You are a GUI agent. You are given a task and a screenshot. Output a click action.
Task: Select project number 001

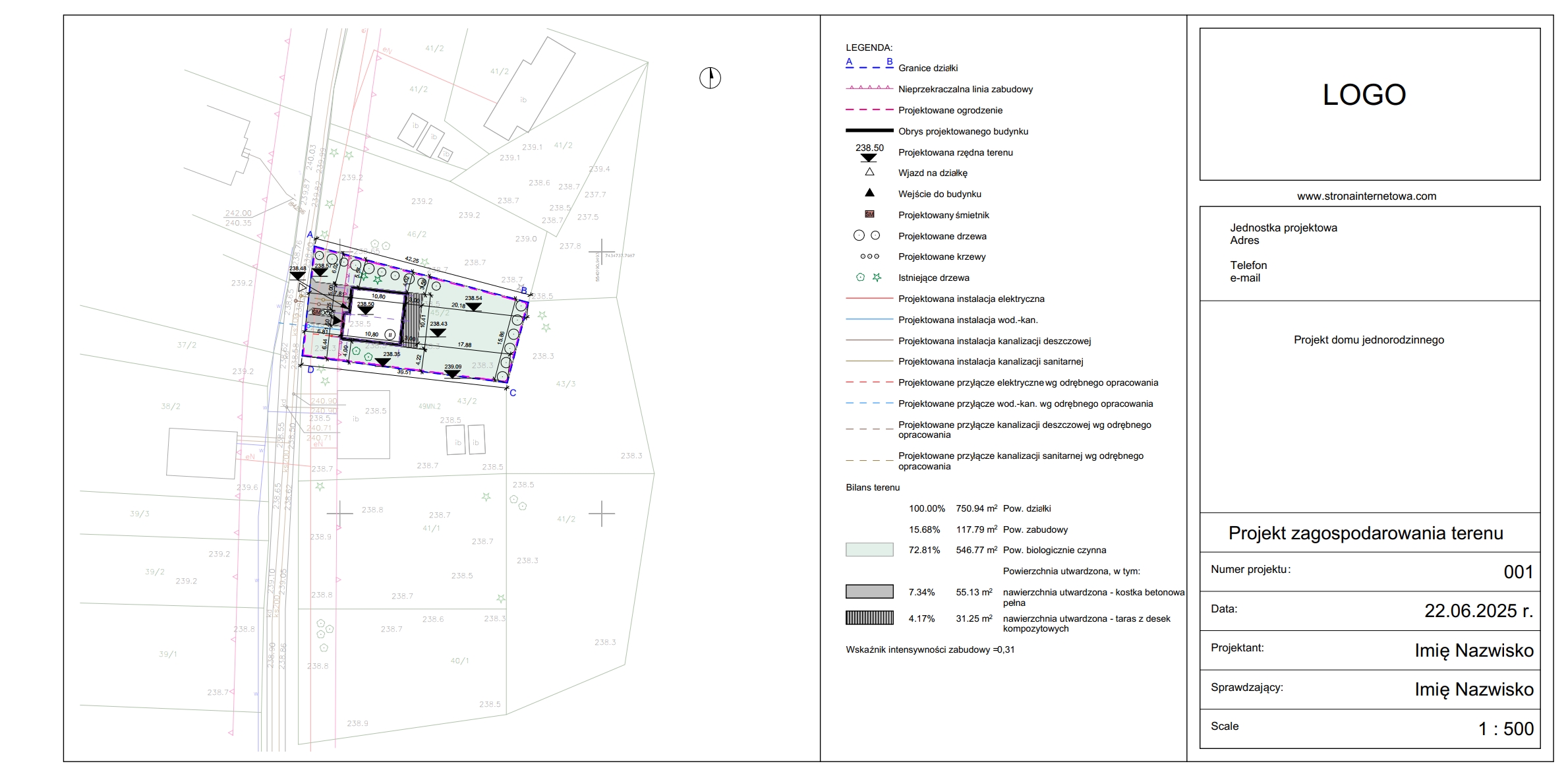(1519, 572)
